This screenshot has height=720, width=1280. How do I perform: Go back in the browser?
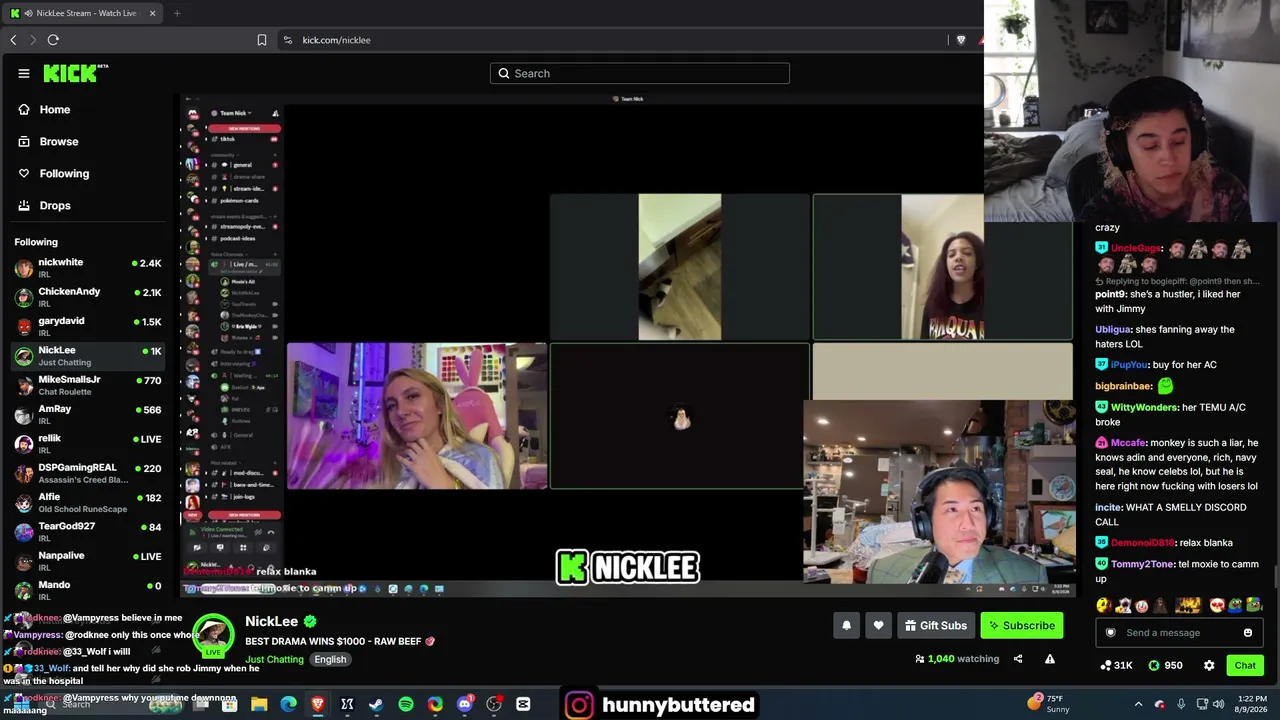(13, 40)
